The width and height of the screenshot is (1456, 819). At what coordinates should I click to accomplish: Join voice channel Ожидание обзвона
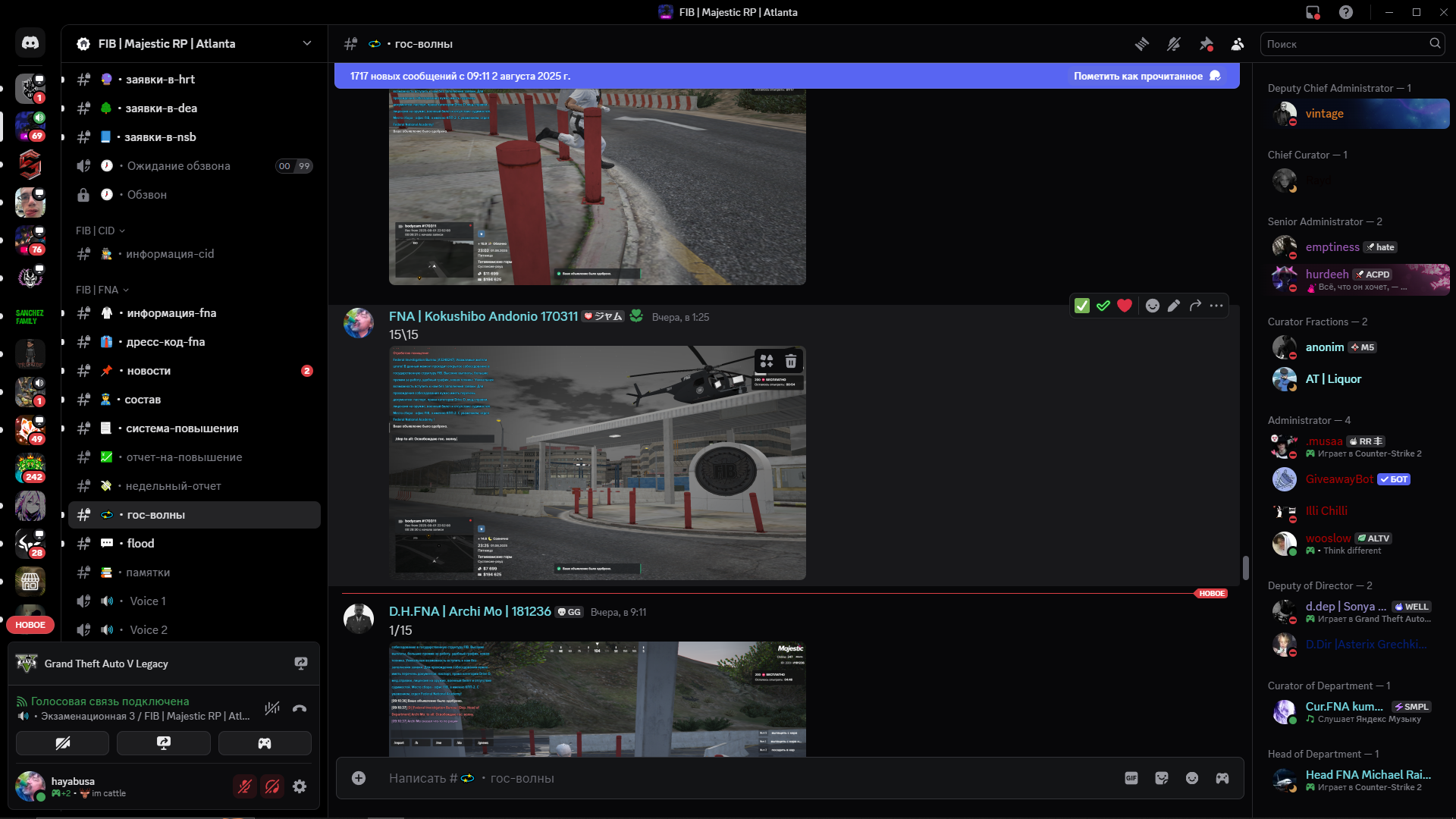pyautogui.click(x=194, y=166)
